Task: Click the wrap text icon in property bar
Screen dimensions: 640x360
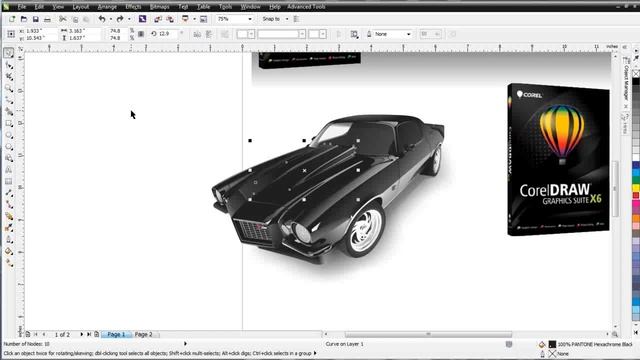Action: click(354, 34)
